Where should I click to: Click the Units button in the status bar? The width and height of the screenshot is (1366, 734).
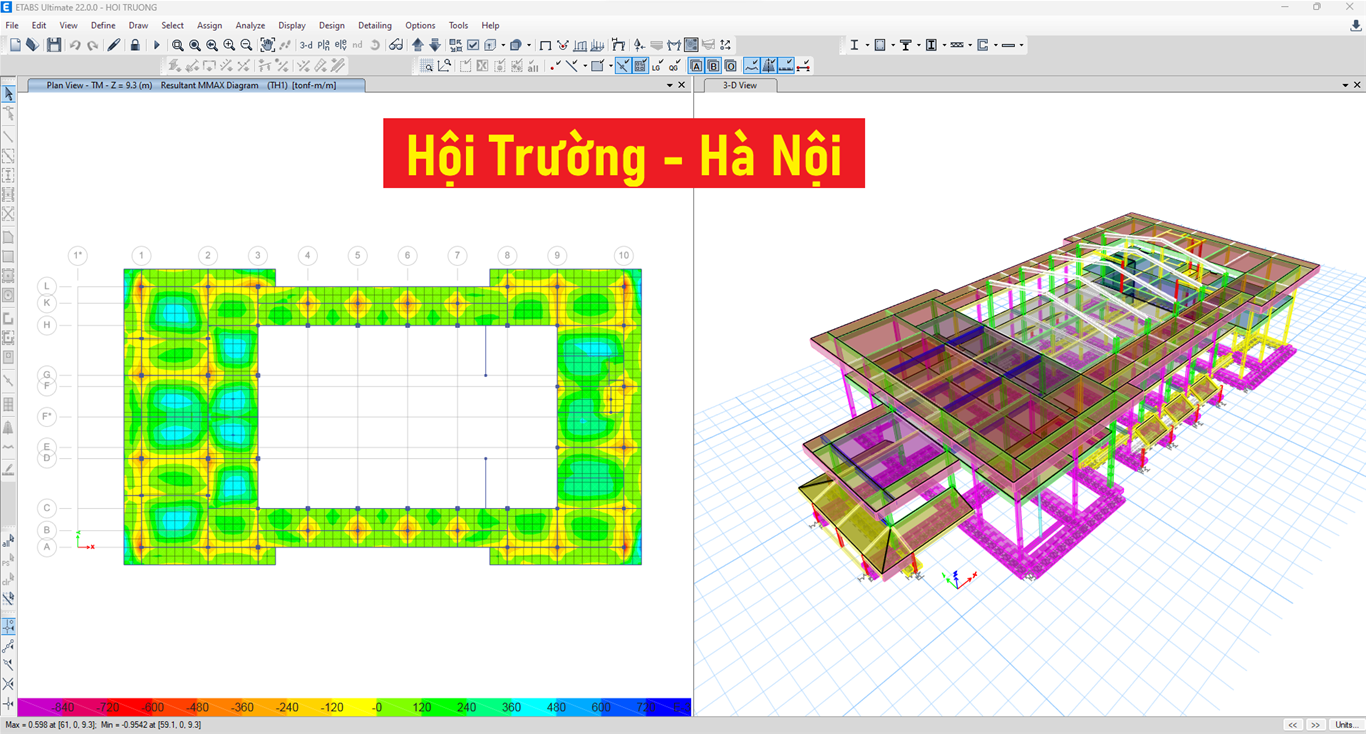click(x=1347, y=725)
